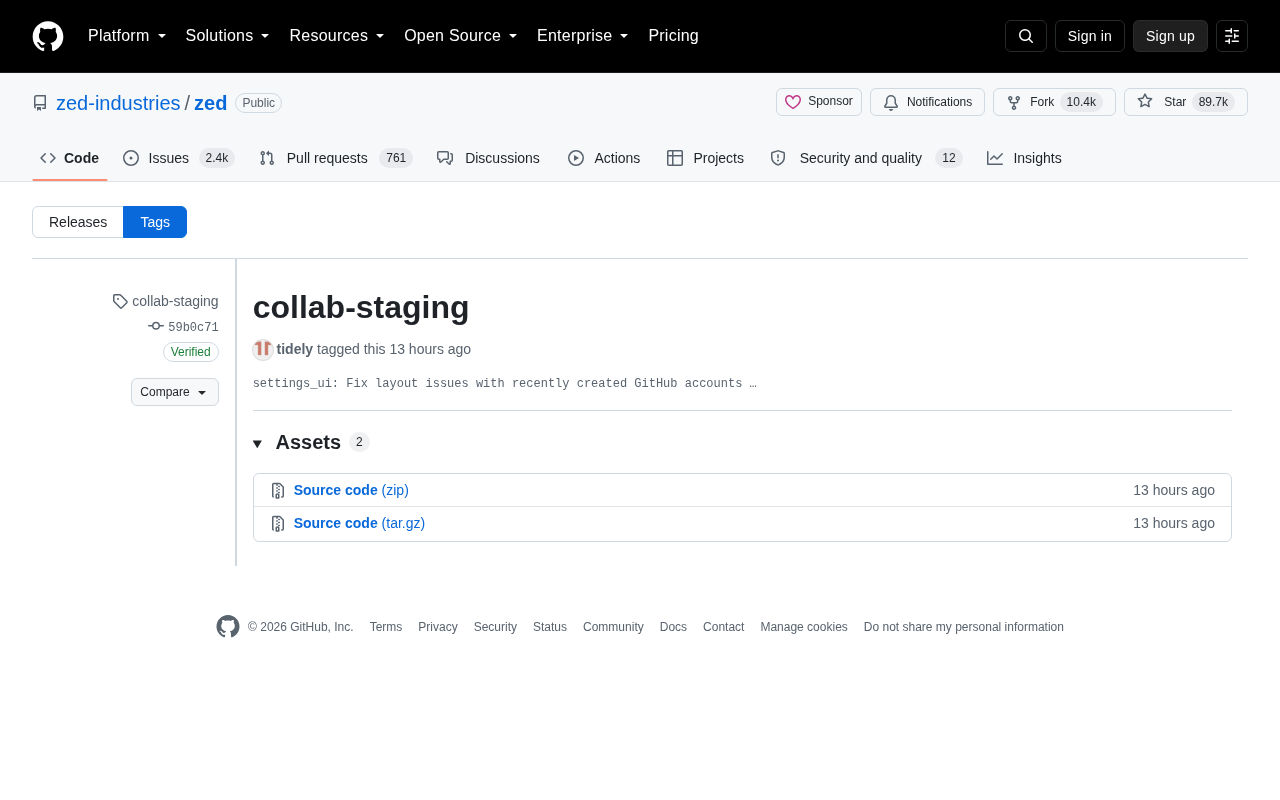This screenshot has width=1280, height=800.
Task: Open the zed repository link
Action: (211, 103)
